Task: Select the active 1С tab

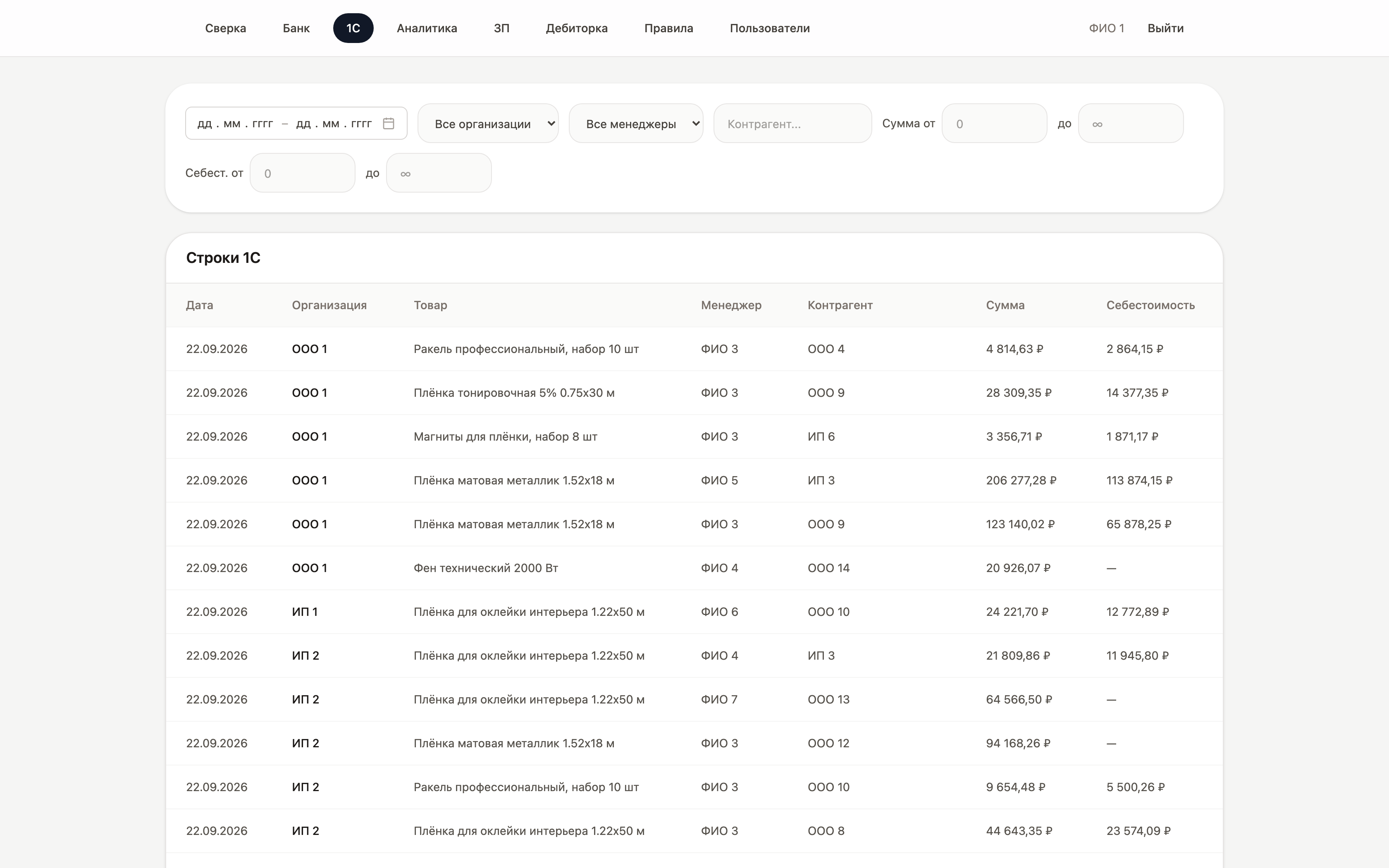Action: click(x=353, y=28)
